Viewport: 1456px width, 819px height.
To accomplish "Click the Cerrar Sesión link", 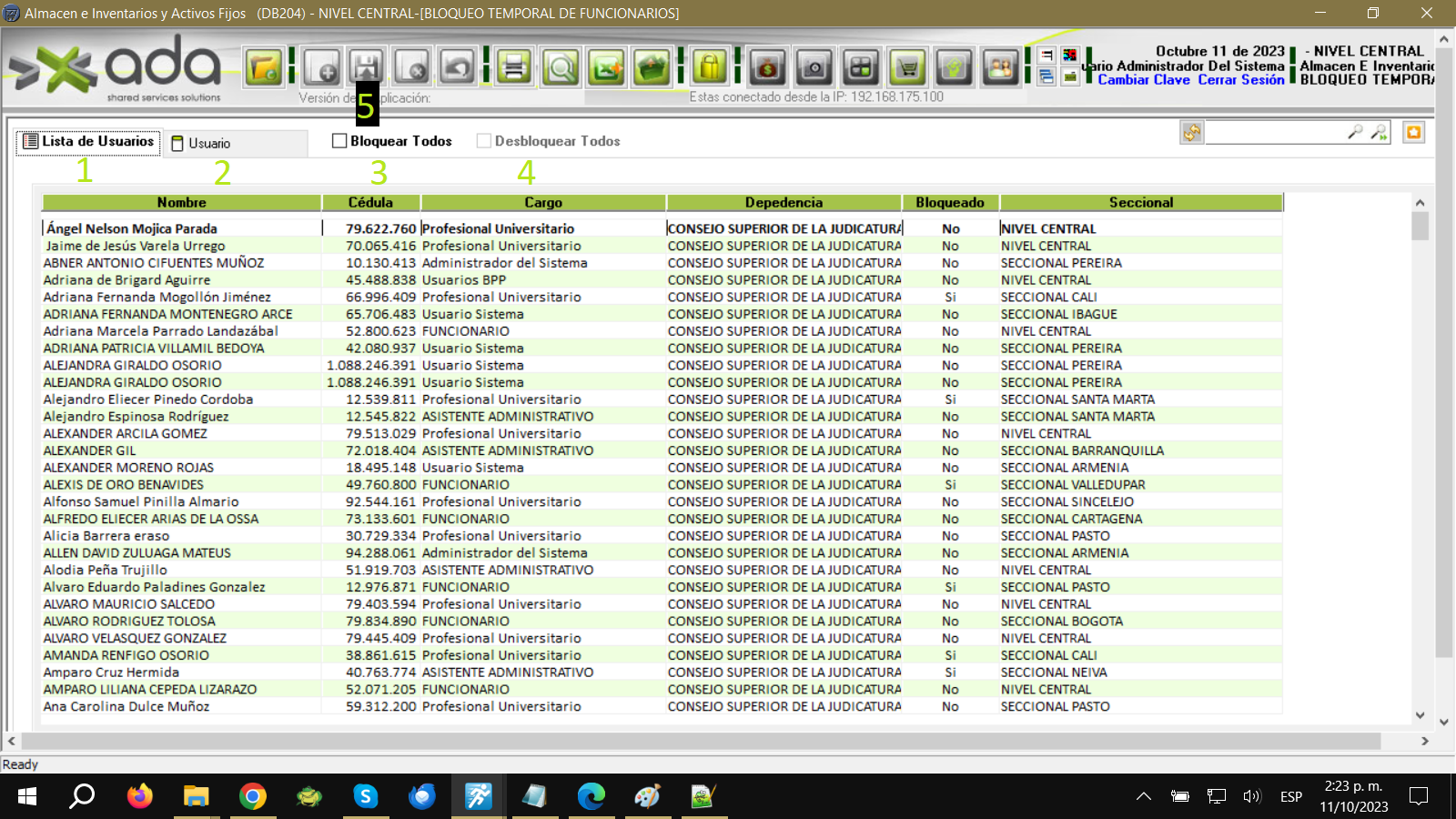I will coord(1241,80).
